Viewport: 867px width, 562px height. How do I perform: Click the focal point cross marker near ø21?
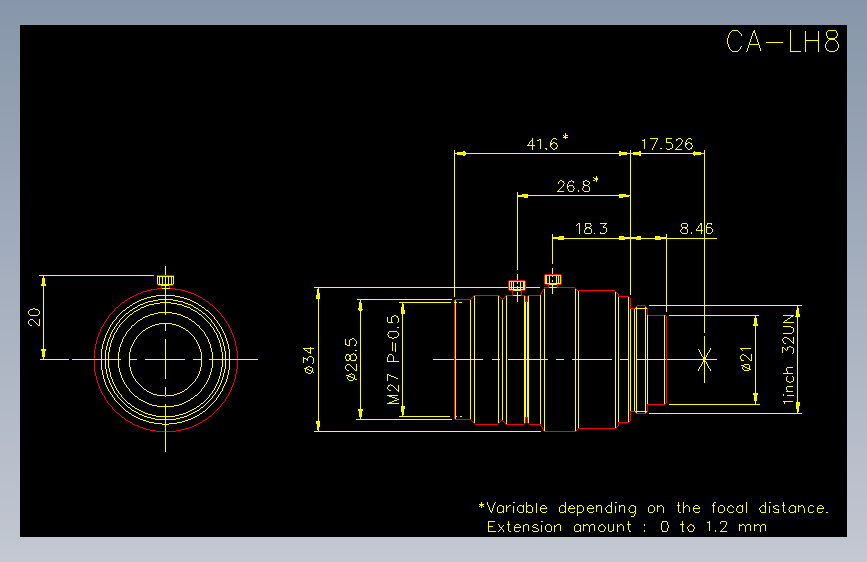(704, 359)
